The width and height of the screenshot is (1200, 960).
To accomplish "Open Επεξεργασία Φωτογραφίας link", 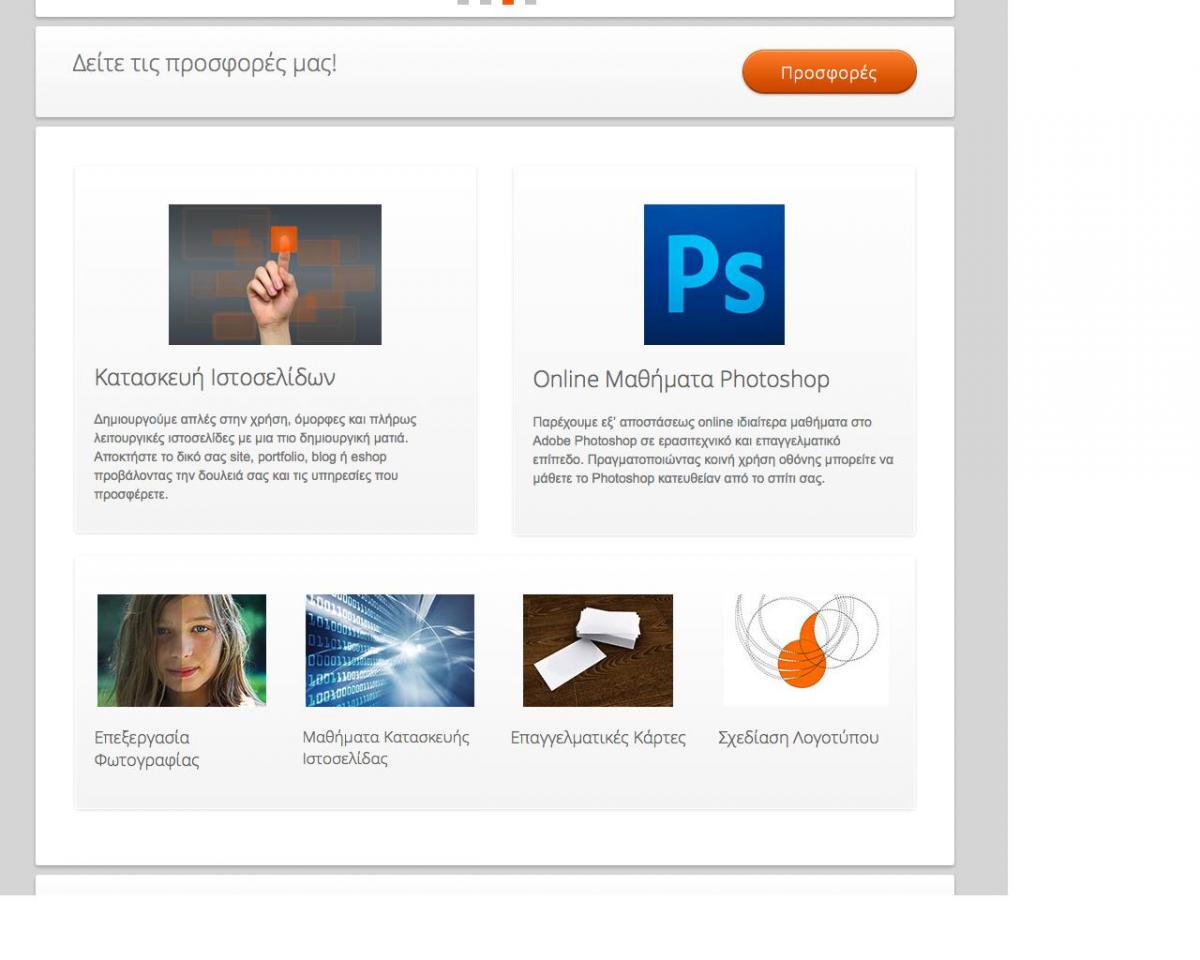I will pos(147,749).
